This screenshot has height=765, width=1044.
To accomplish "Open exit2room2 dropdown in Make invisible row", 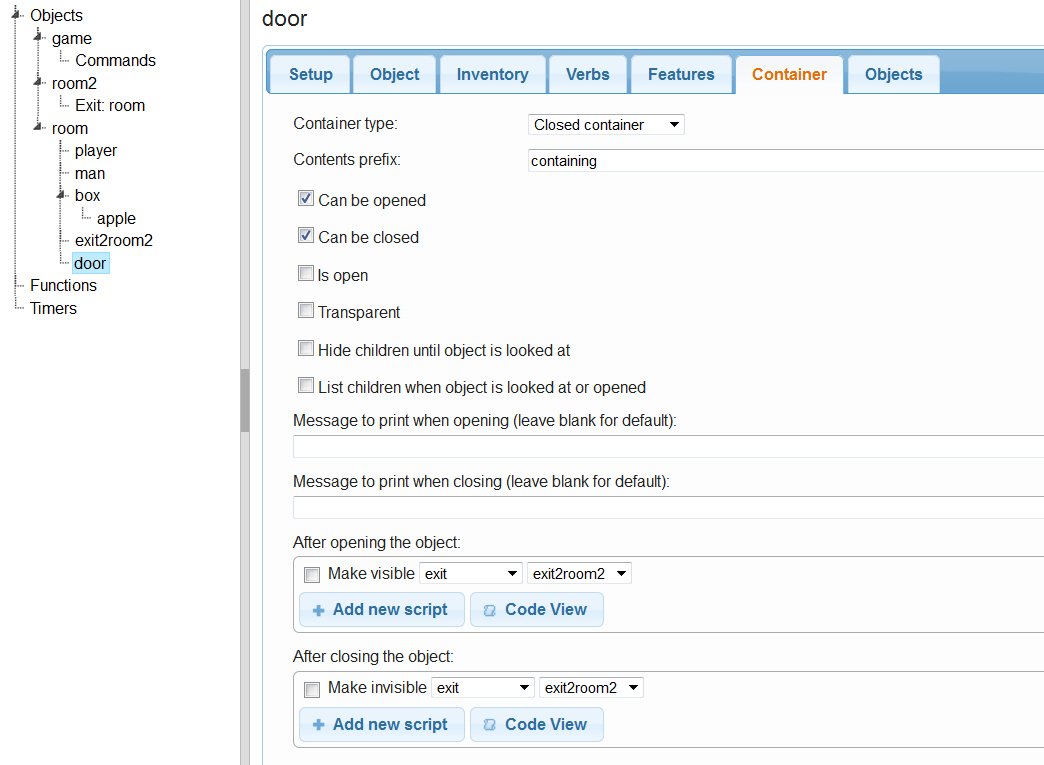I will pos(591,688).
